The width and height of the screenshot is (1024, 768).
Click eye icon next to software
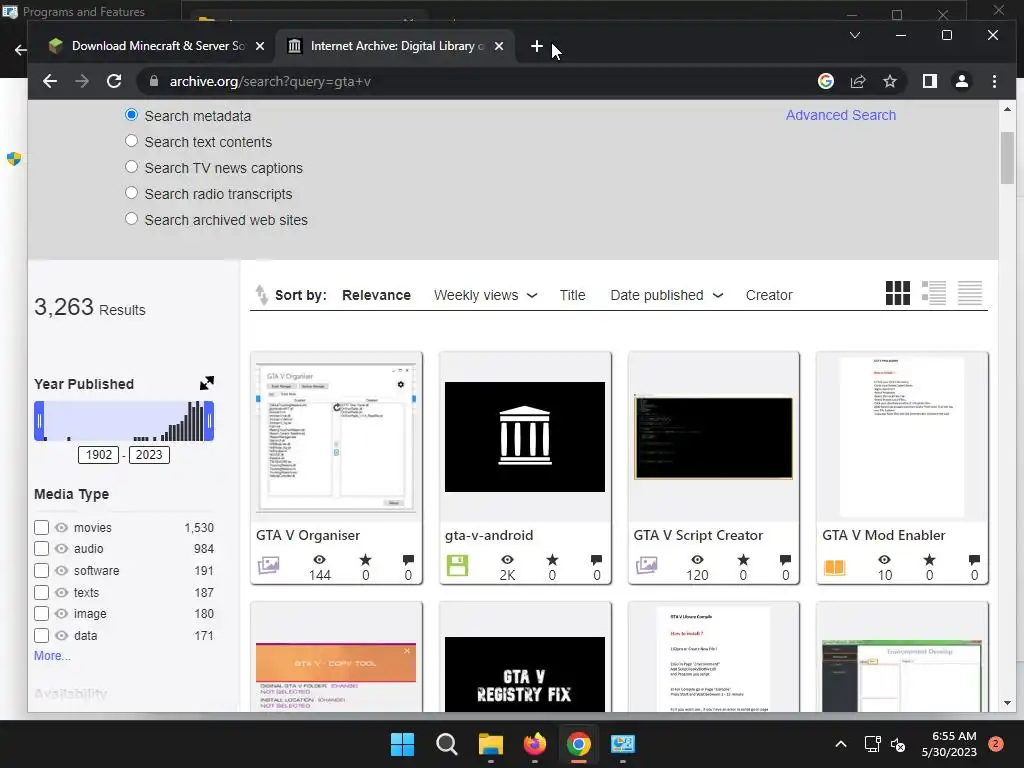tap(61, 571)
